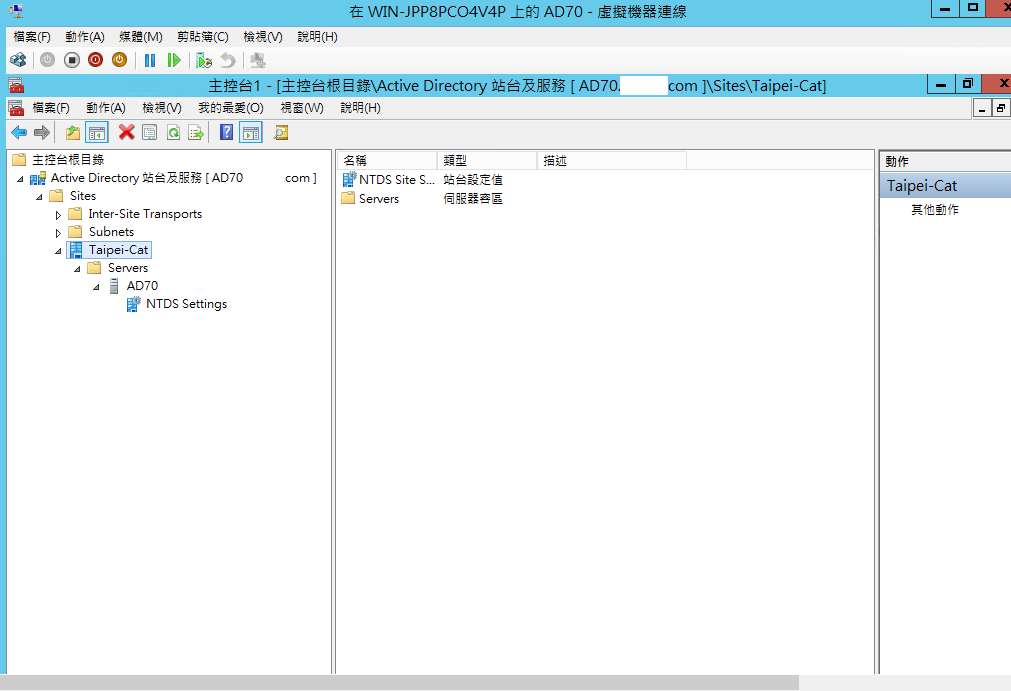The image size is (1011, 691).
Task: Open the 視窗(W) menu
Action: [302, 108]
